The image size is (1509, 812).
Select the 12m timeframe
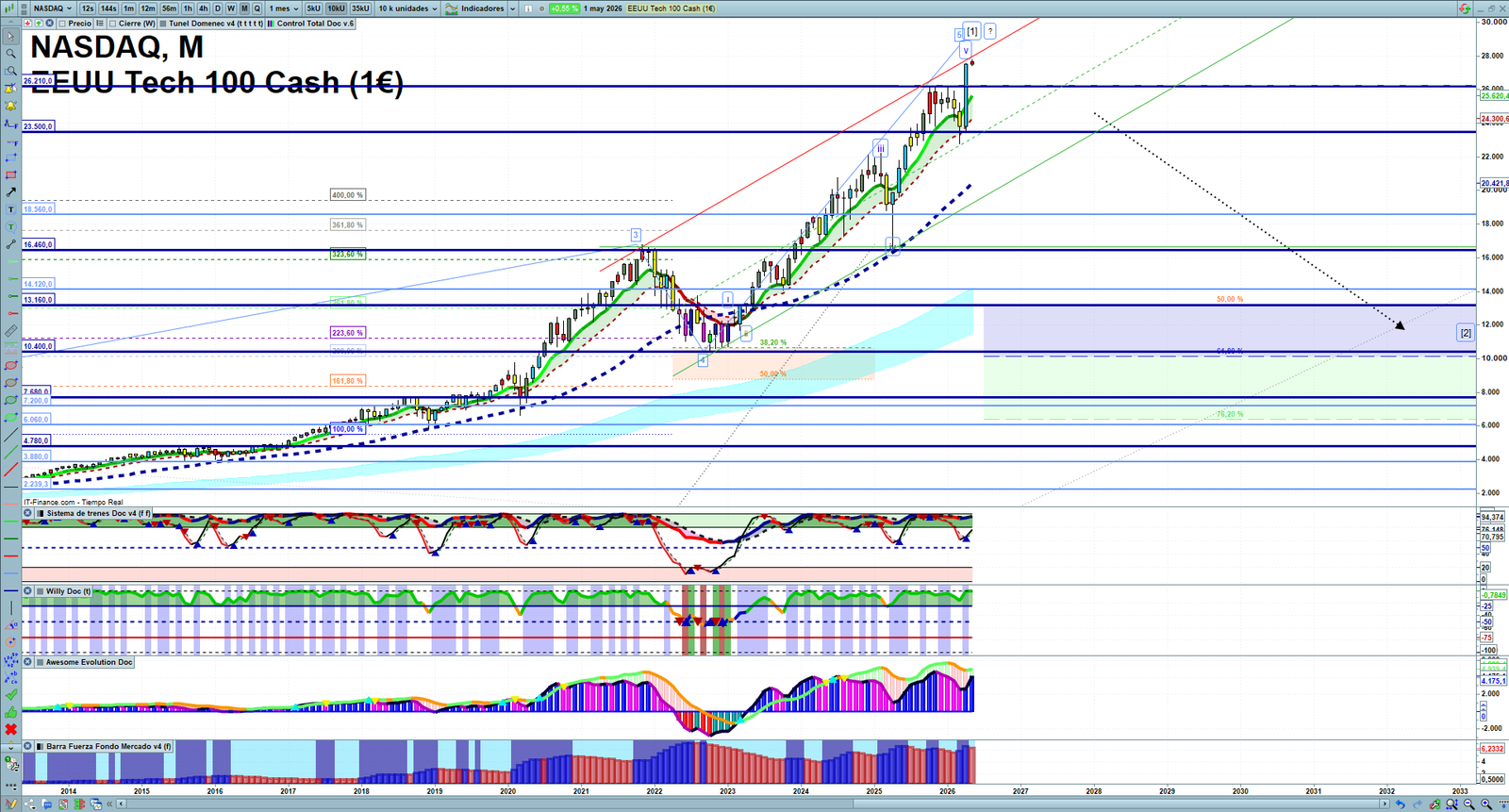148,8
